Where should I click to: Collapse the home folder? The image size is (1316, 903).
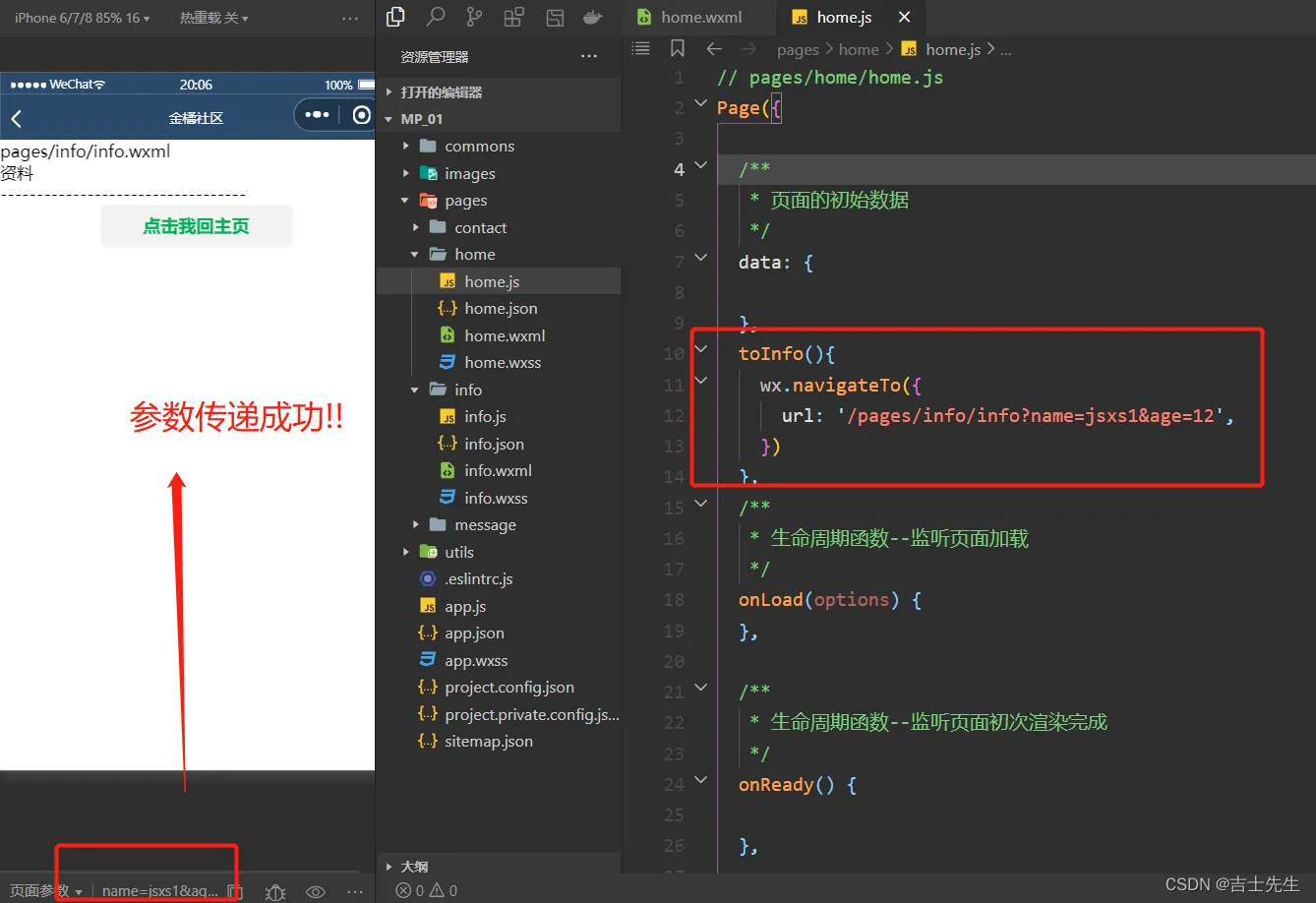tap(499, 254)
